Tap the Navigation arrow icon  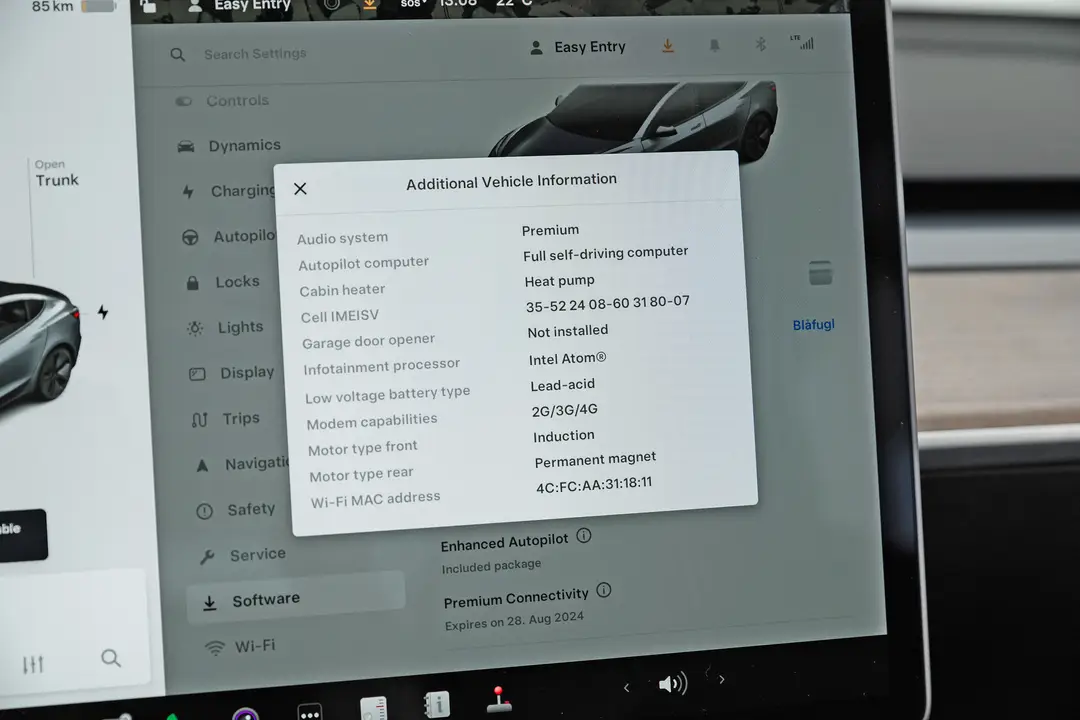click(202, 466)
